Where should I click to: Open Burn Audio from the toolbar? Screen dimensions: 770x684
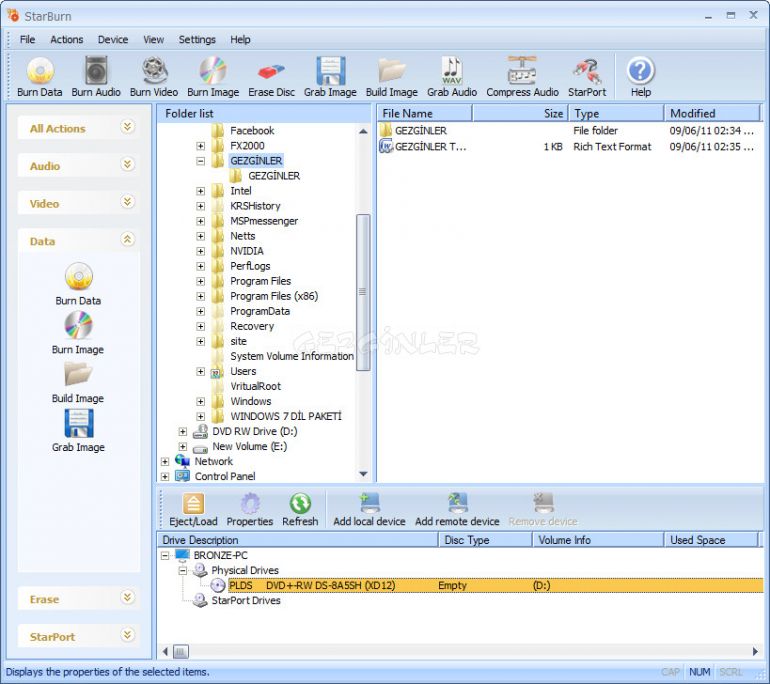tap(96, 77)
